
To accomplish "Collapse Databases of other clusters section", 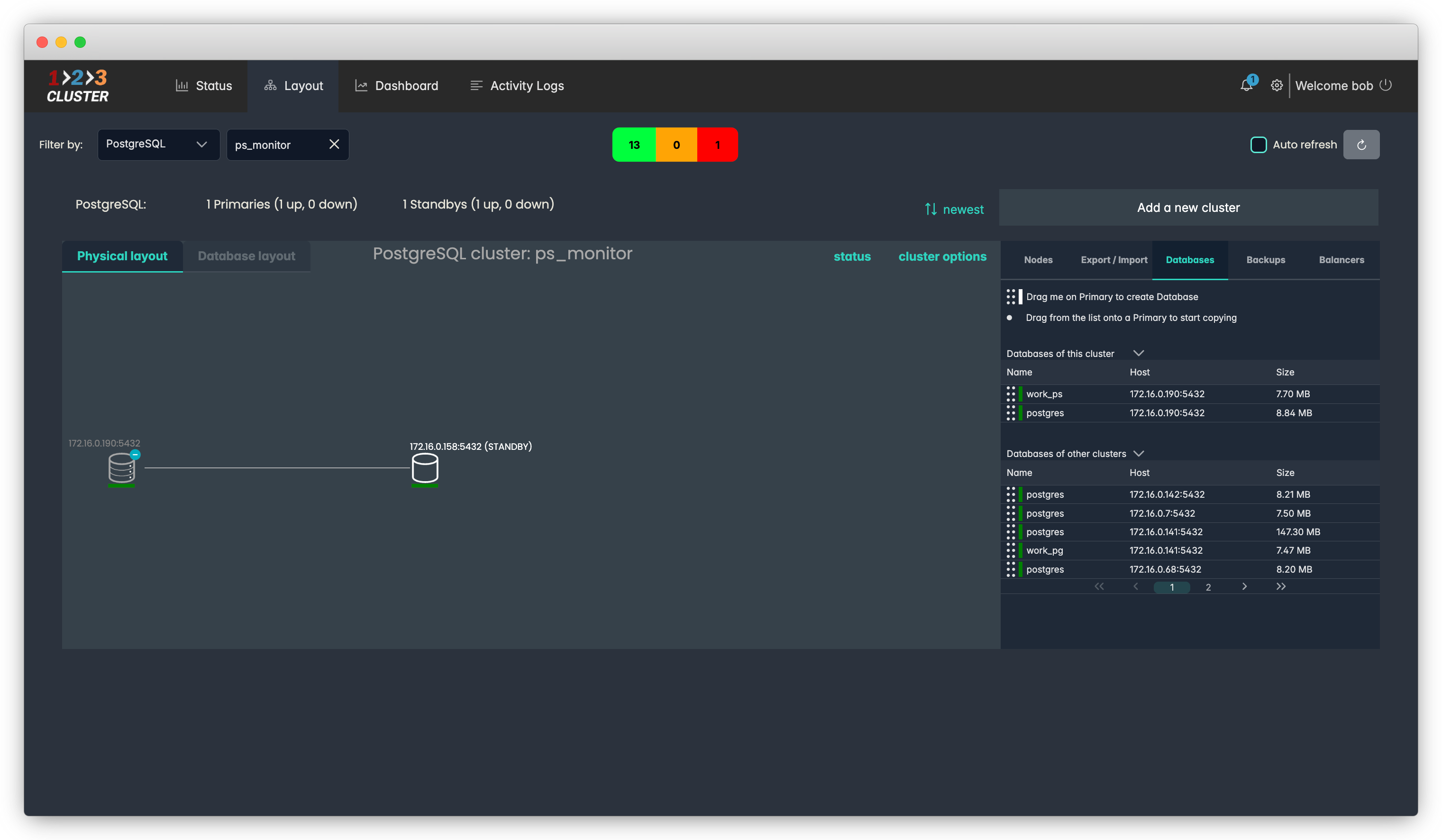I will (x=1138, y=453).
